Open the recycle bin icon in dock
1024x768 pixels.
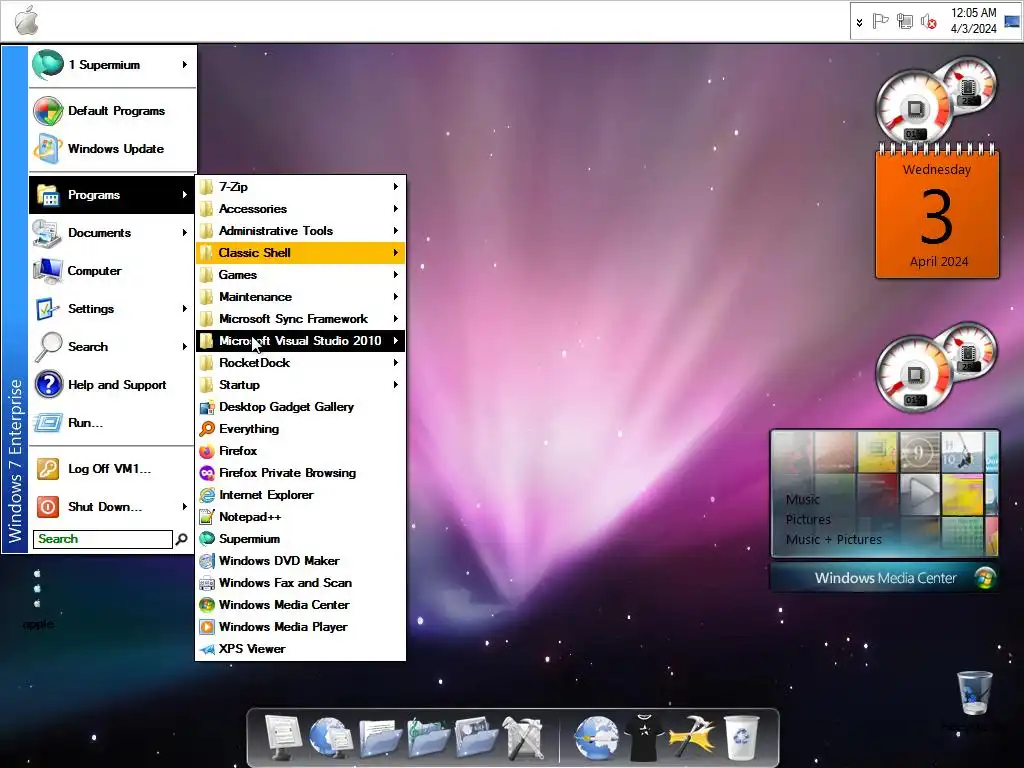point(743,738)
